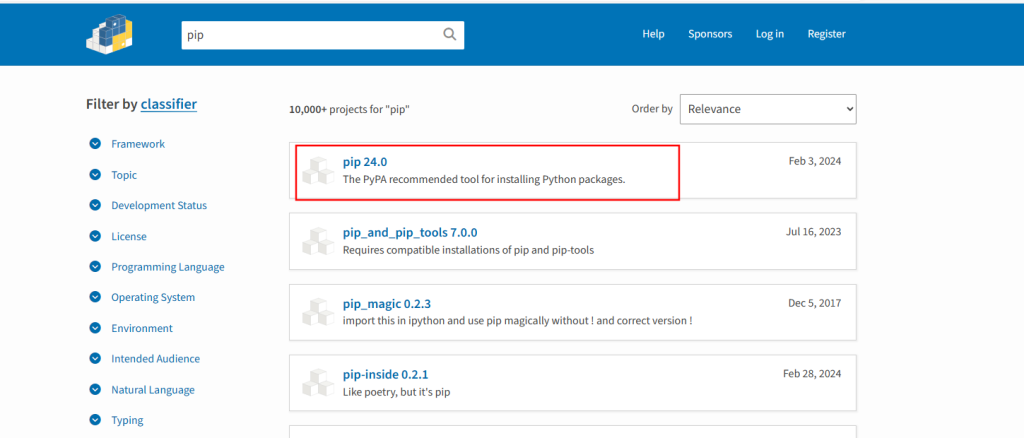Click the pip_magic package cube icon

point(319,312)
